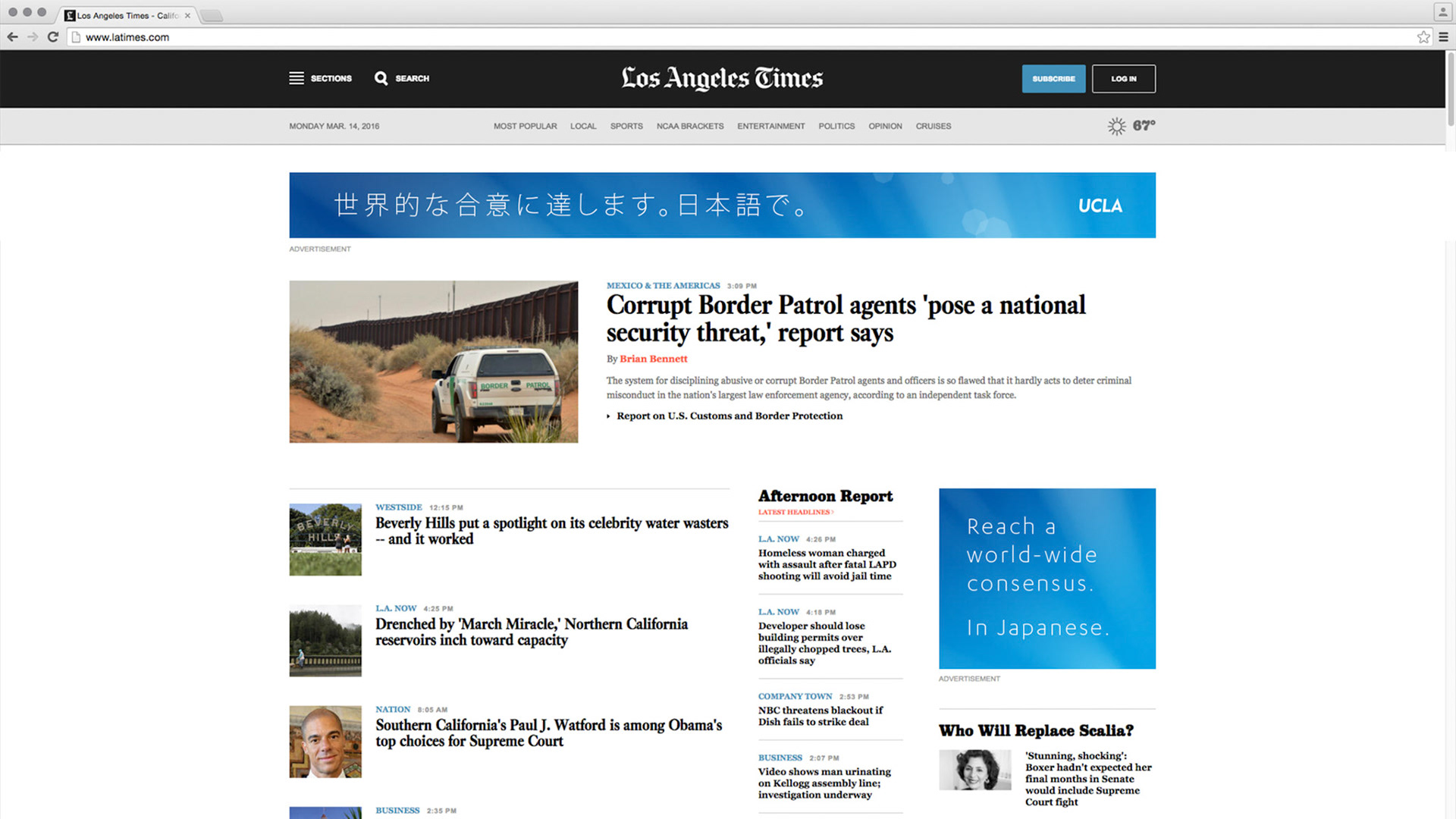Open the Latest Headlines link
This screenshot has width=1456, height=819.
click(x=795, y=512)
